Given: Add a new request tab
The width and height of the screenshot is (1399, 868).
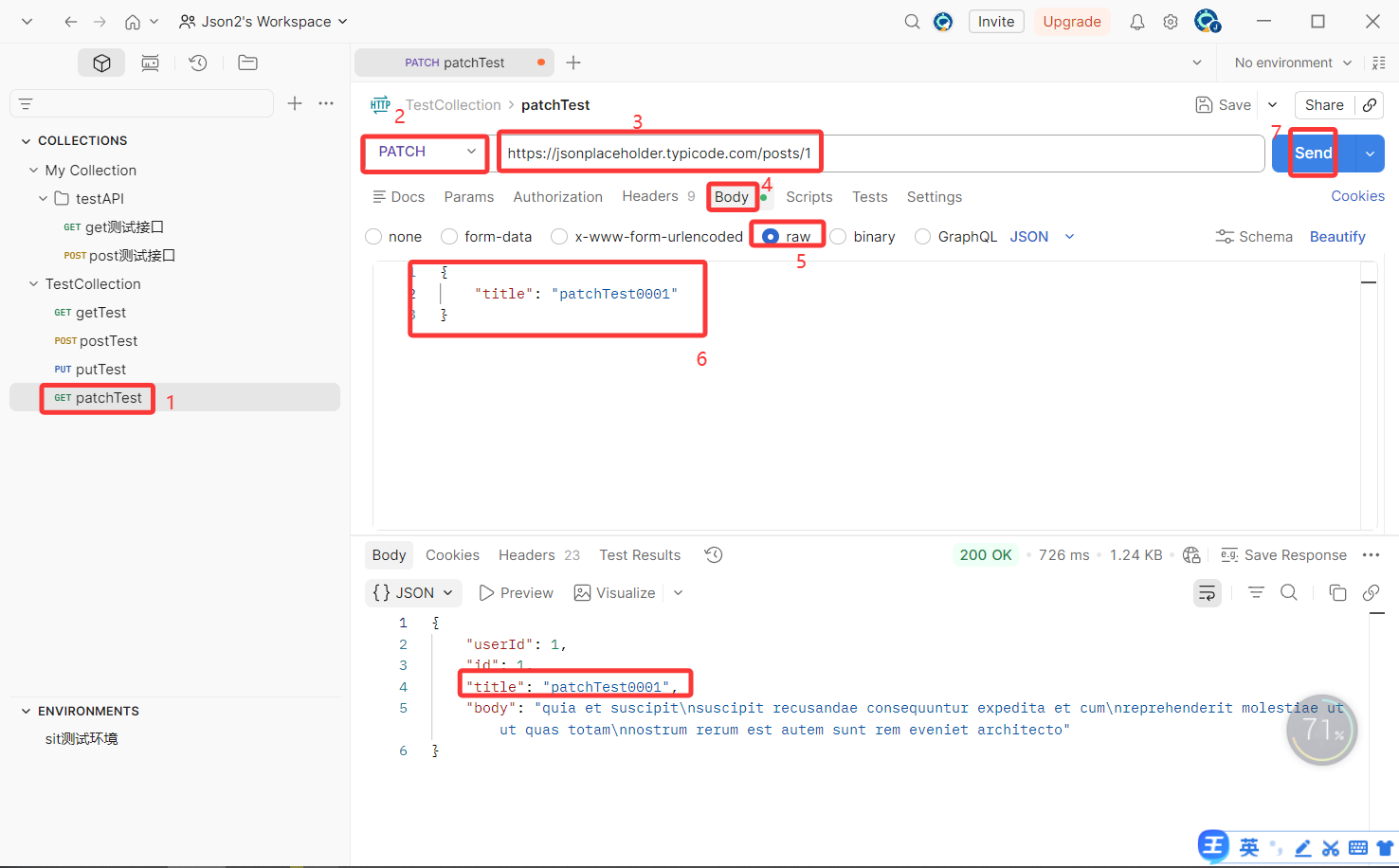Looking at the screenshot, I should (573, 63).
